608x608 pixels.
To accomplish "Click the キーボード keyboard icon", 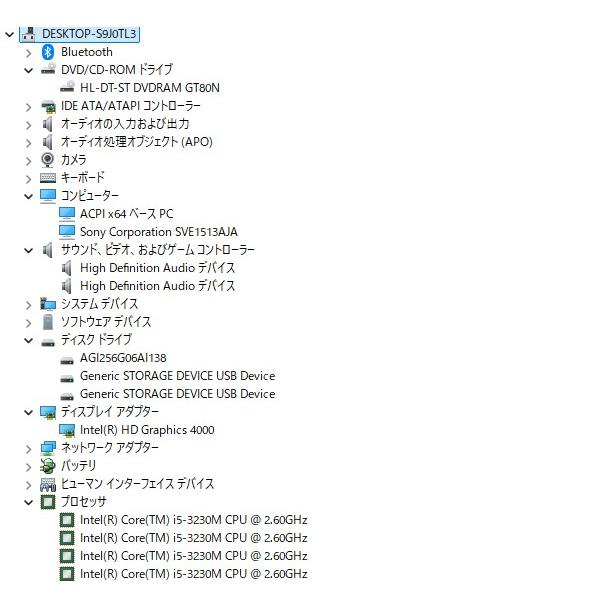I will point(48,178).
